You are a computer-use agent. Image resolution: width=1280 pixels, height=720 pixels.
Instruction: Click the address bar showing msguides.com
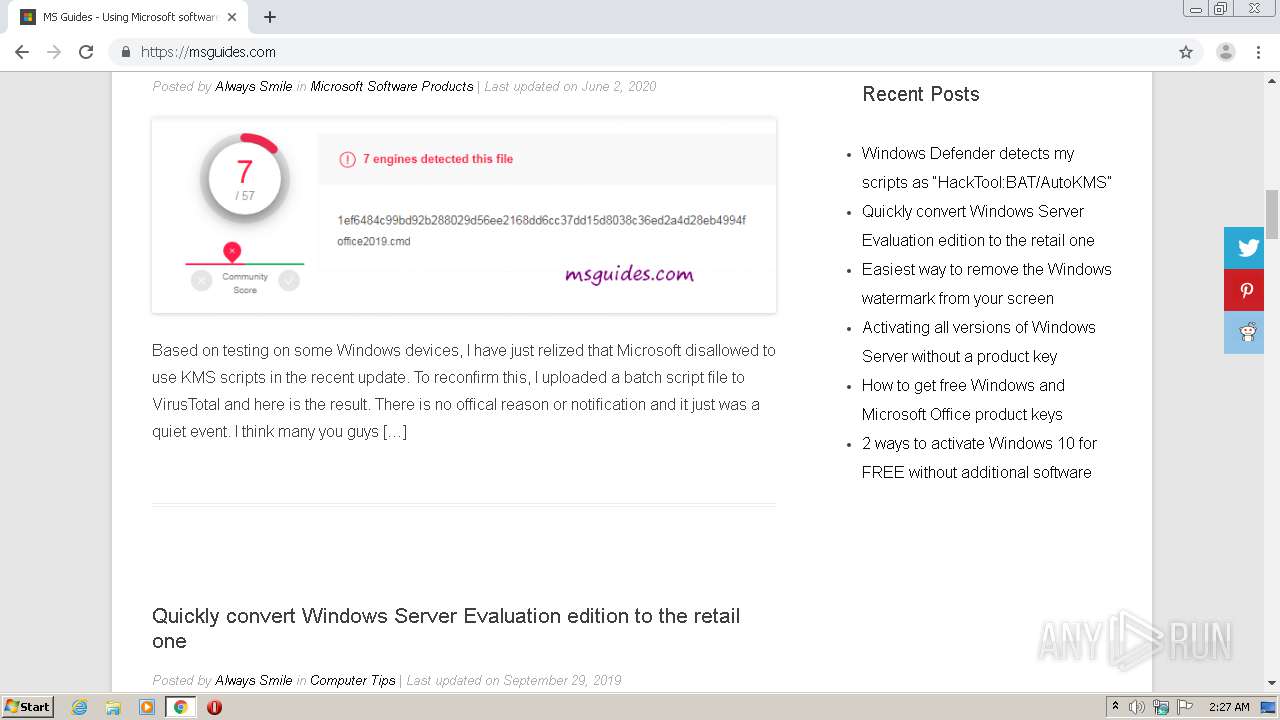[640, 52]
